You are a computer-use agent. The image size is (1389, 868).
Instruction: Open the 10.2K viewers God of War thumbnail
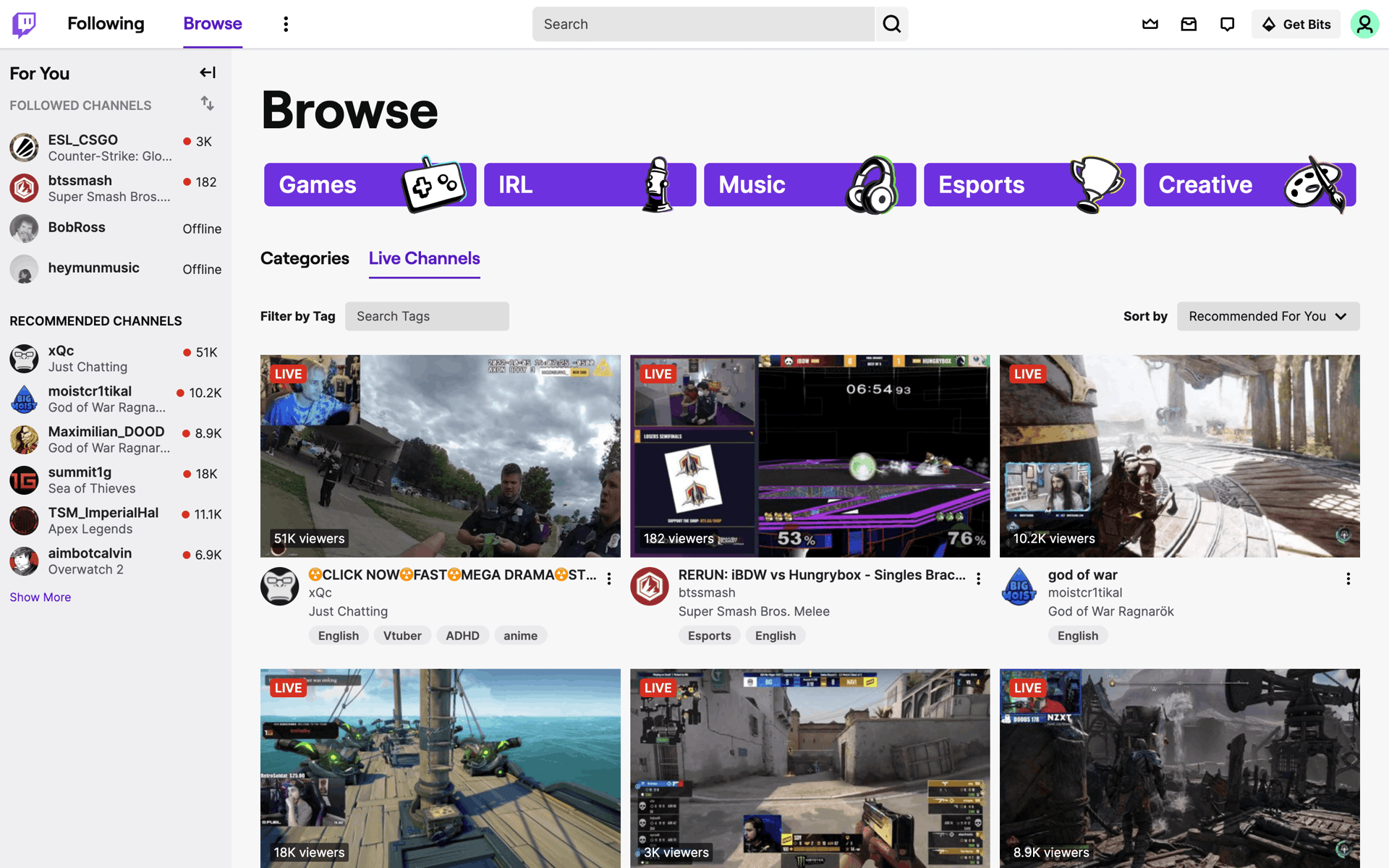pos(1180,456)
